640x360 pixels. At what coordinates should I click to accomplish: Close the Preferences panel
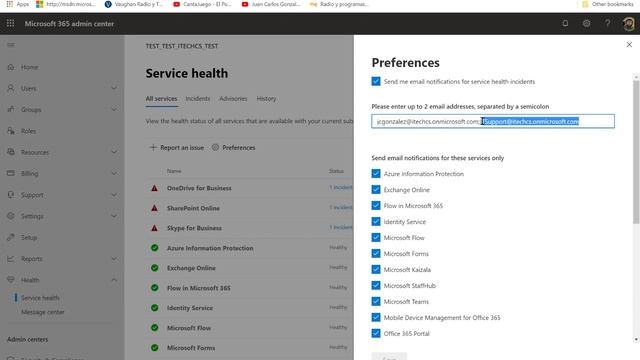pyautogui.click(x=629, y=44)
